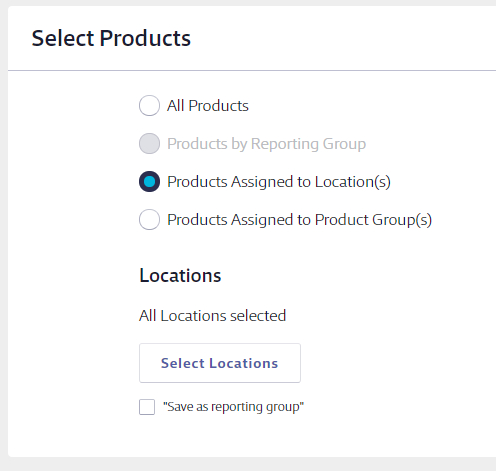Click 'Product Group(s)' in the last radio label

(x=373, y=220)
